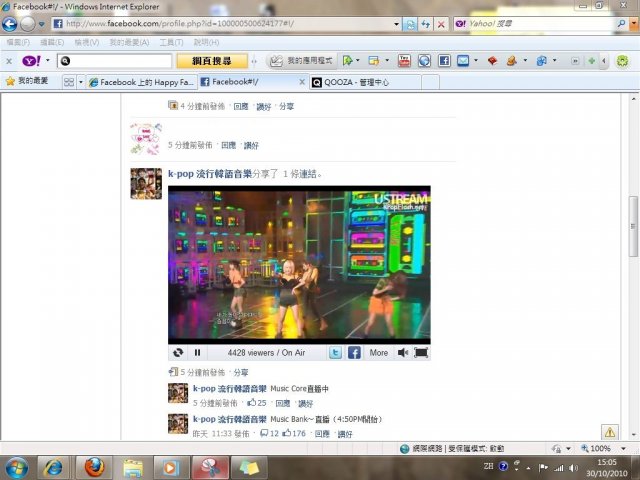
Task: Share the stream via Twitter icon
Action: [335, 353]
